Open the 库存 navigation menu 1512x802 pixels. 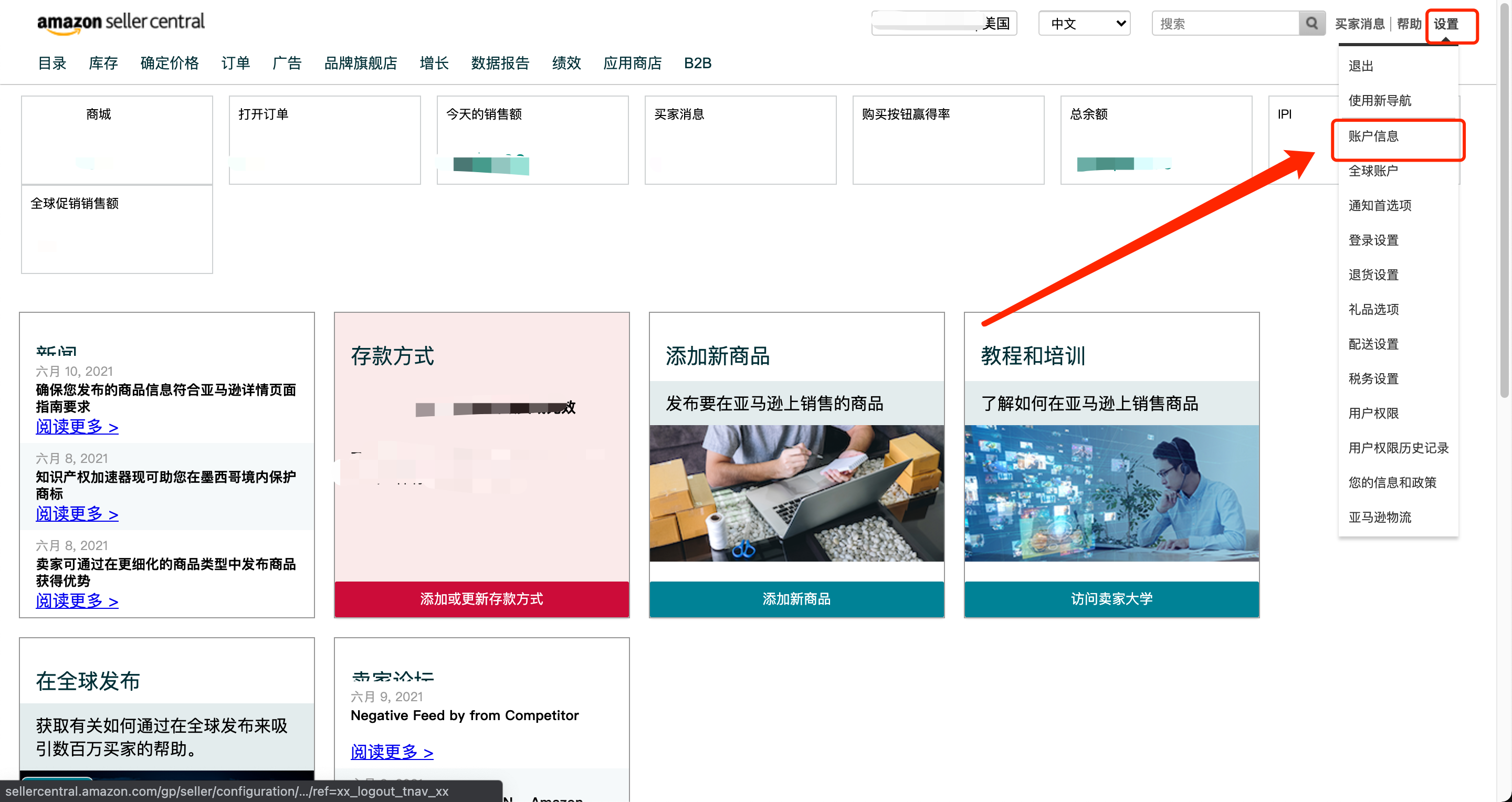tap(103, 63)
